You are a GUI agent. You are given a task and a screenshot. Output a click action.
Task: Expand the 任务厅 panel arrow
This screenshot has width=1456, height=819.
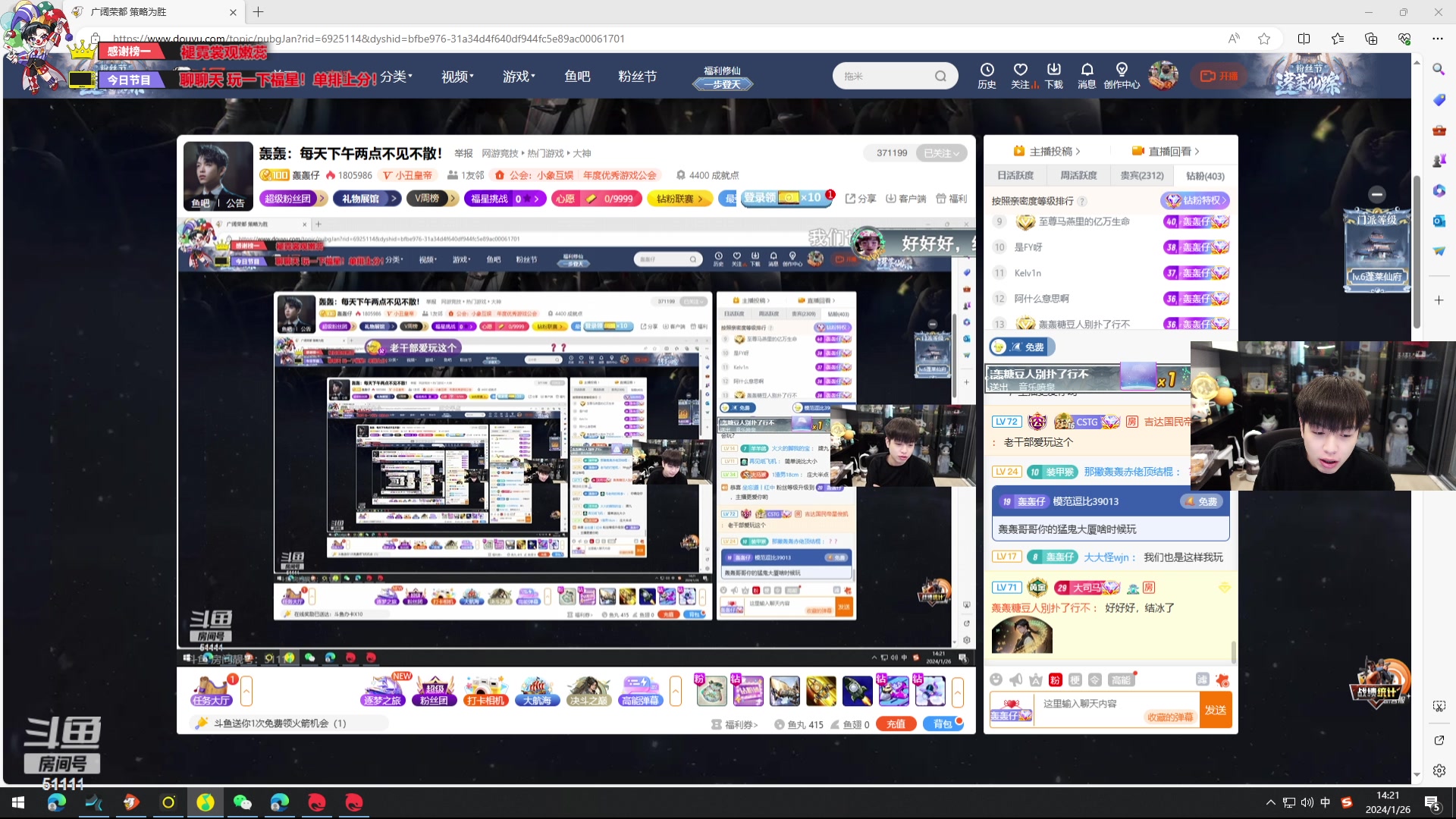click(x=246, y=690)
